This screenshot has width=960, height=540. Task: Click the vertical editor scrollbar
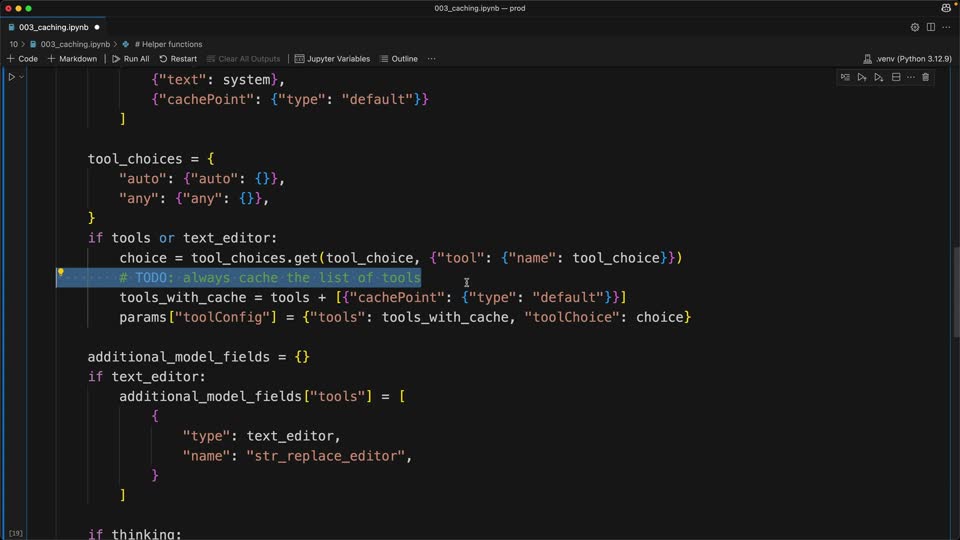(x=956, y=291)
